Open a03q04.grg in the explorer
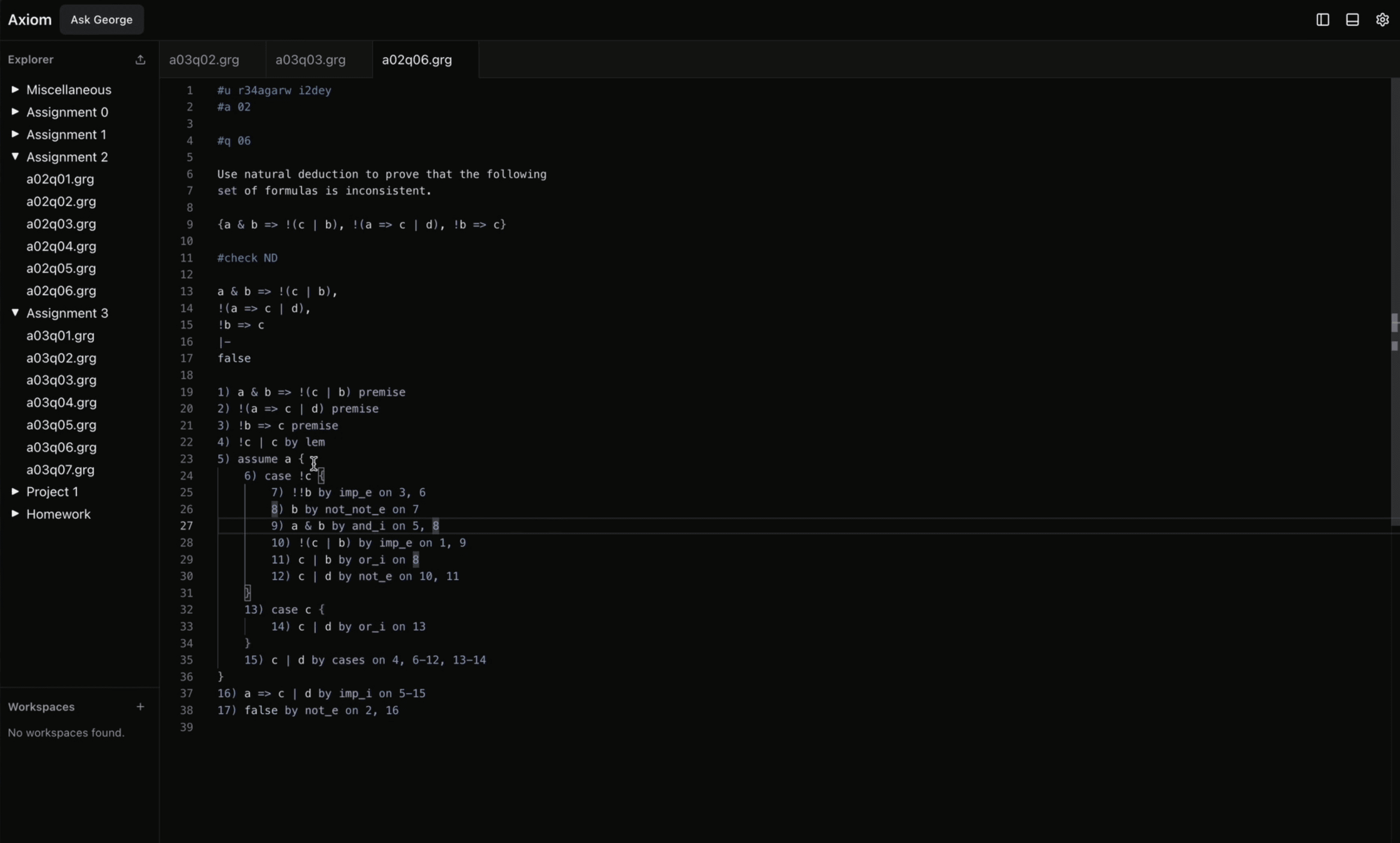Screen dimensions: 1400x843 (61, 403)
